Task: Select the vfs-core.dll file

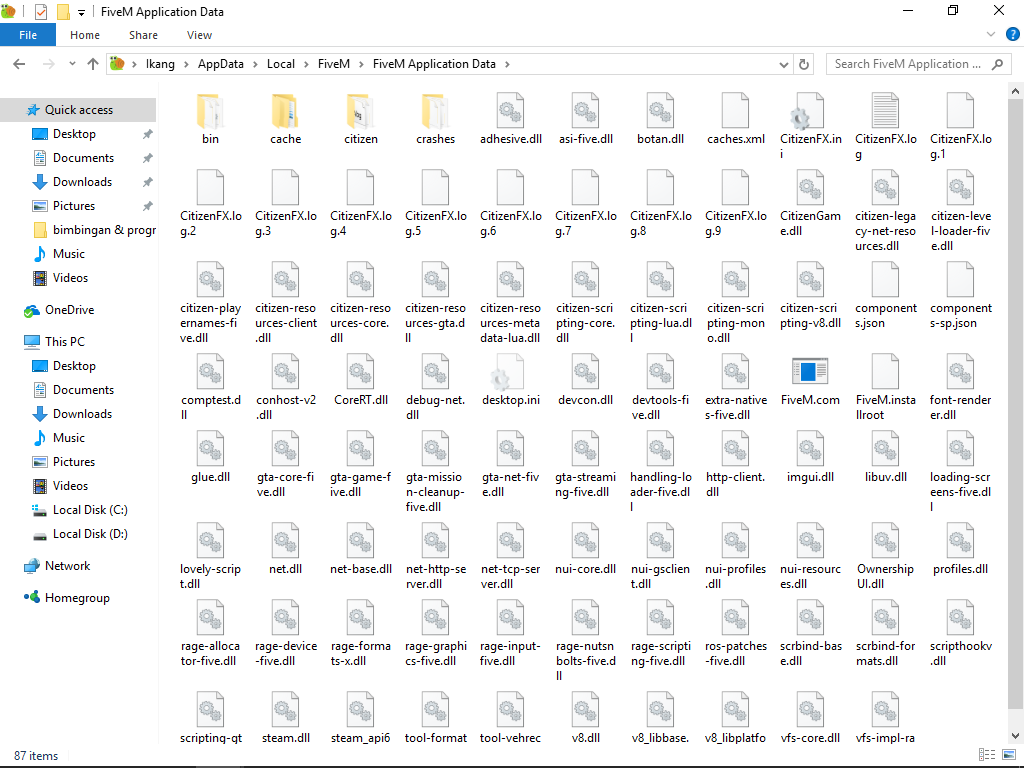Action: click(x=810, y=718)
